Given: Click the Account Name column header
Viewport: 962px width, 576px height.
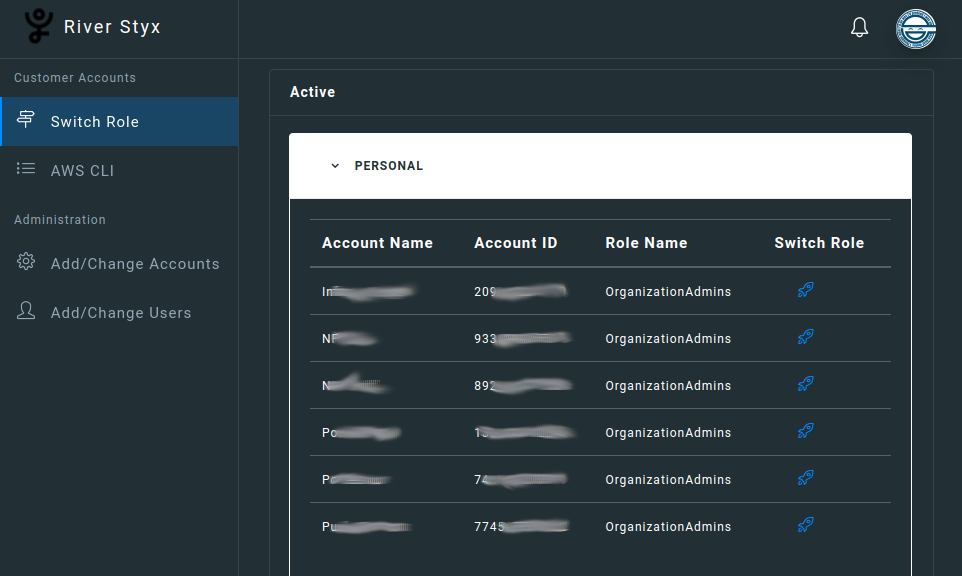Looking at the screenshot, I should pos(377,242).
